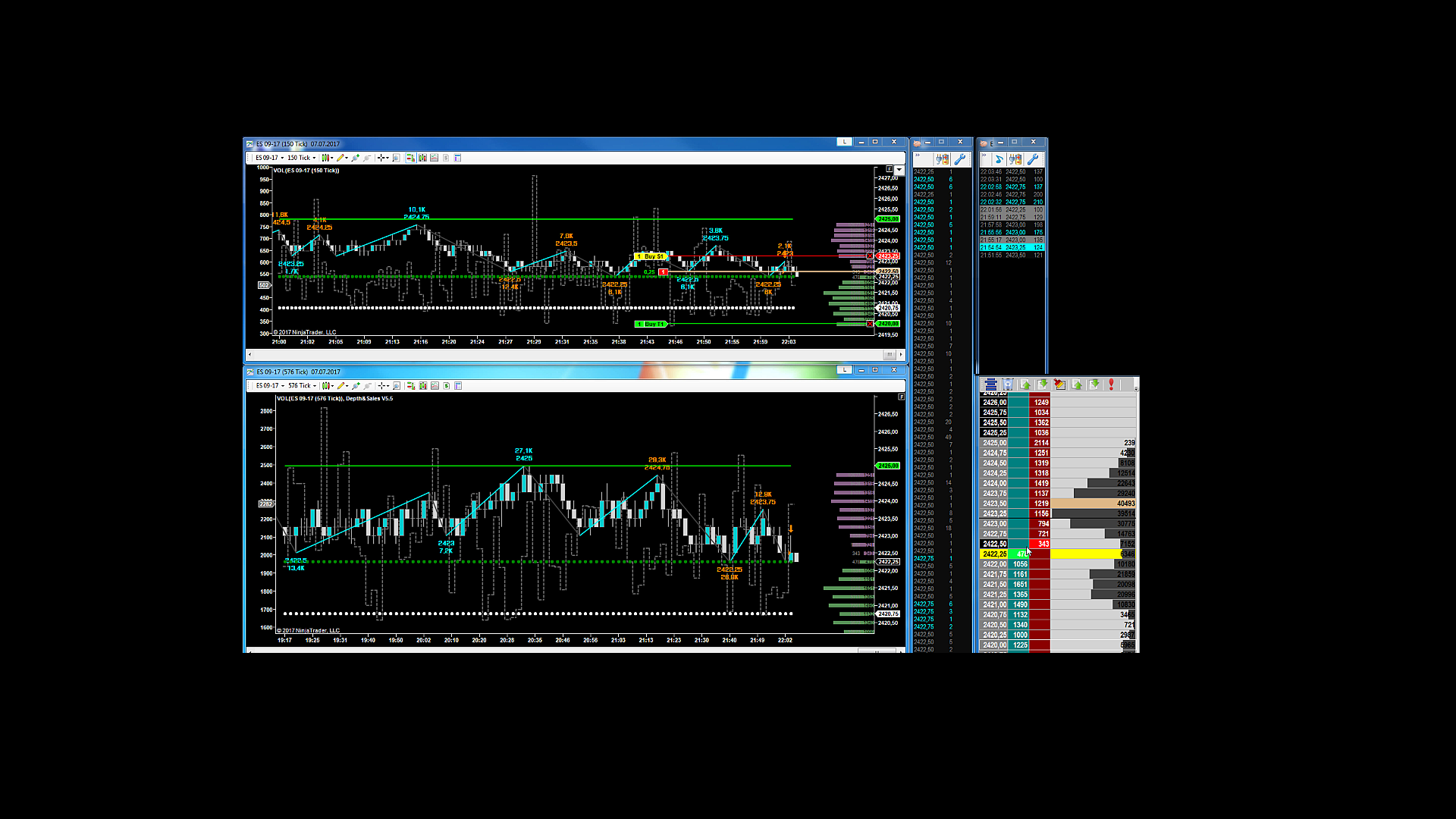This screenshot has width=1456, height=819.
Task: Open pencil drawing tools on 150 Tick chart
Action: pos(342,158)
